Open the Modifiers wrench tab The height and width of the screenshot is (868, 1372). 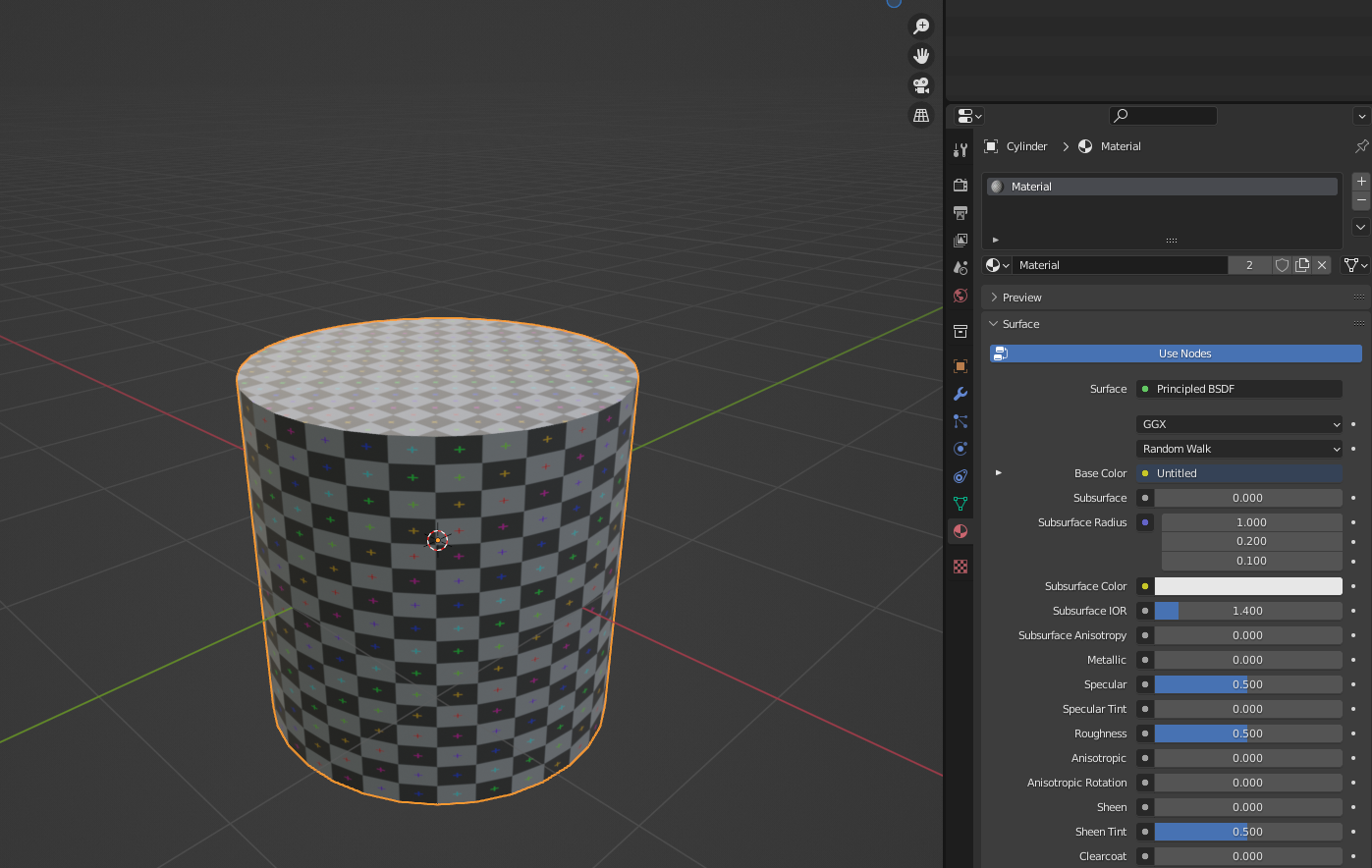[960, 394]
